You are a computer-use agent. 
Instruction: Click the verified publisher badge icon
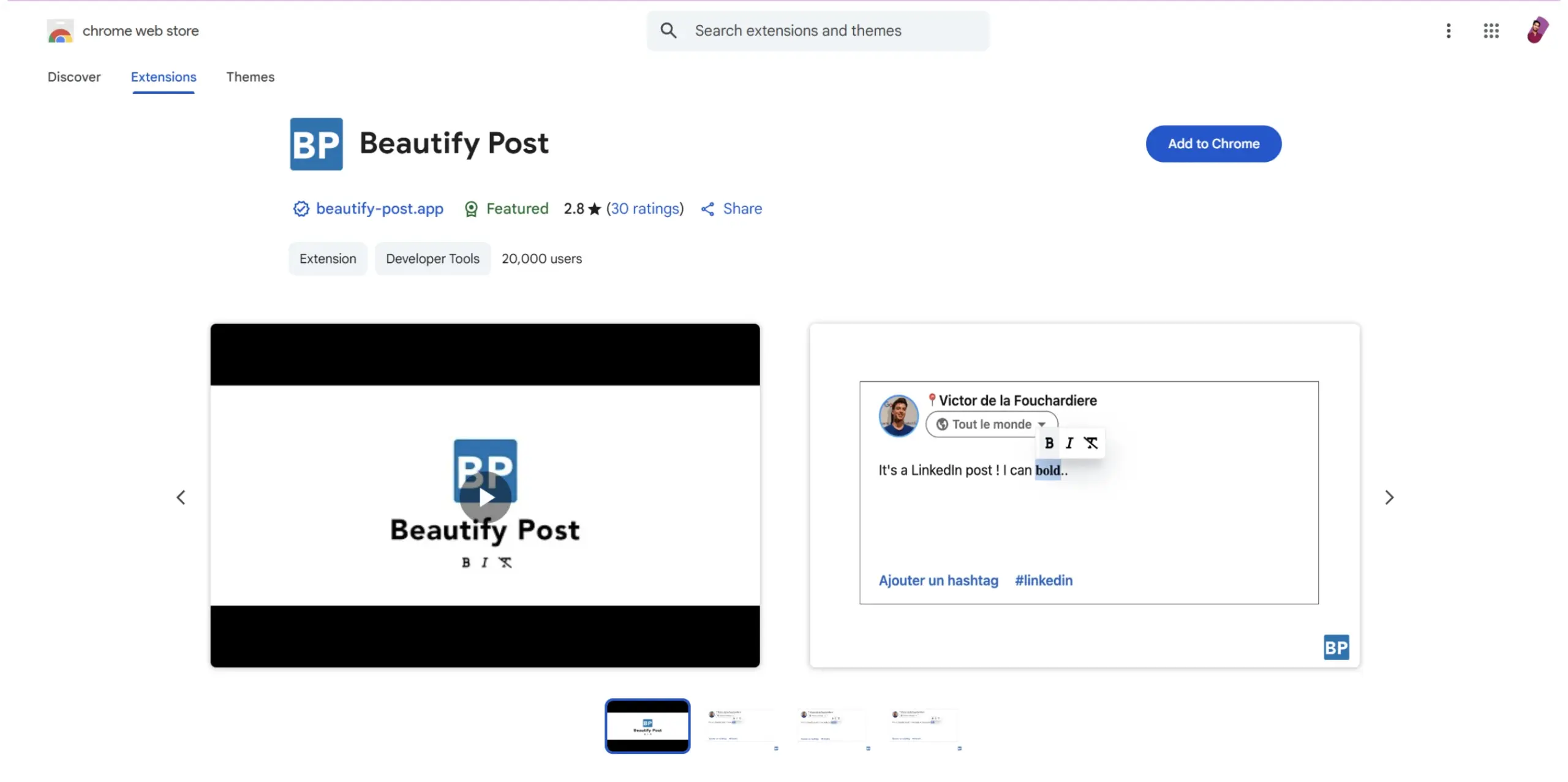point(301,209)
